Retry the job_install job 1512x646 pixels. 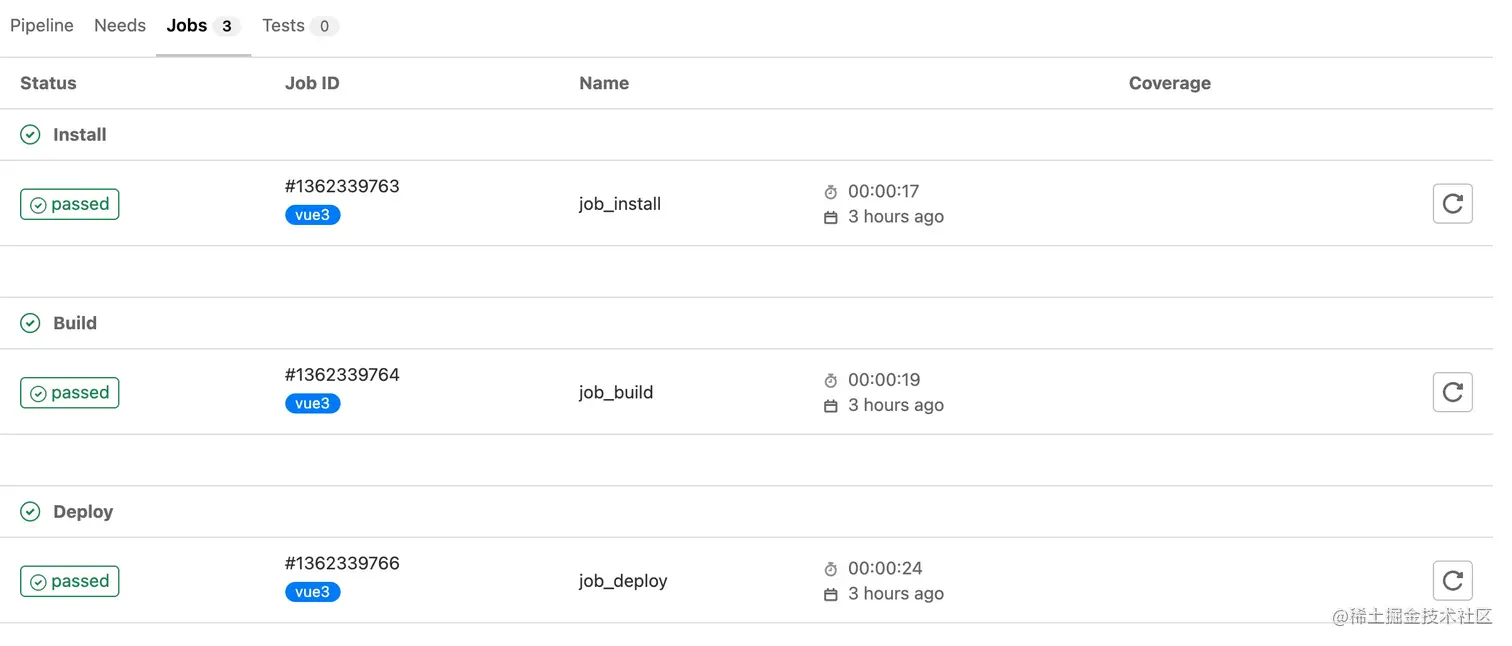click(x=1452, y=204)
